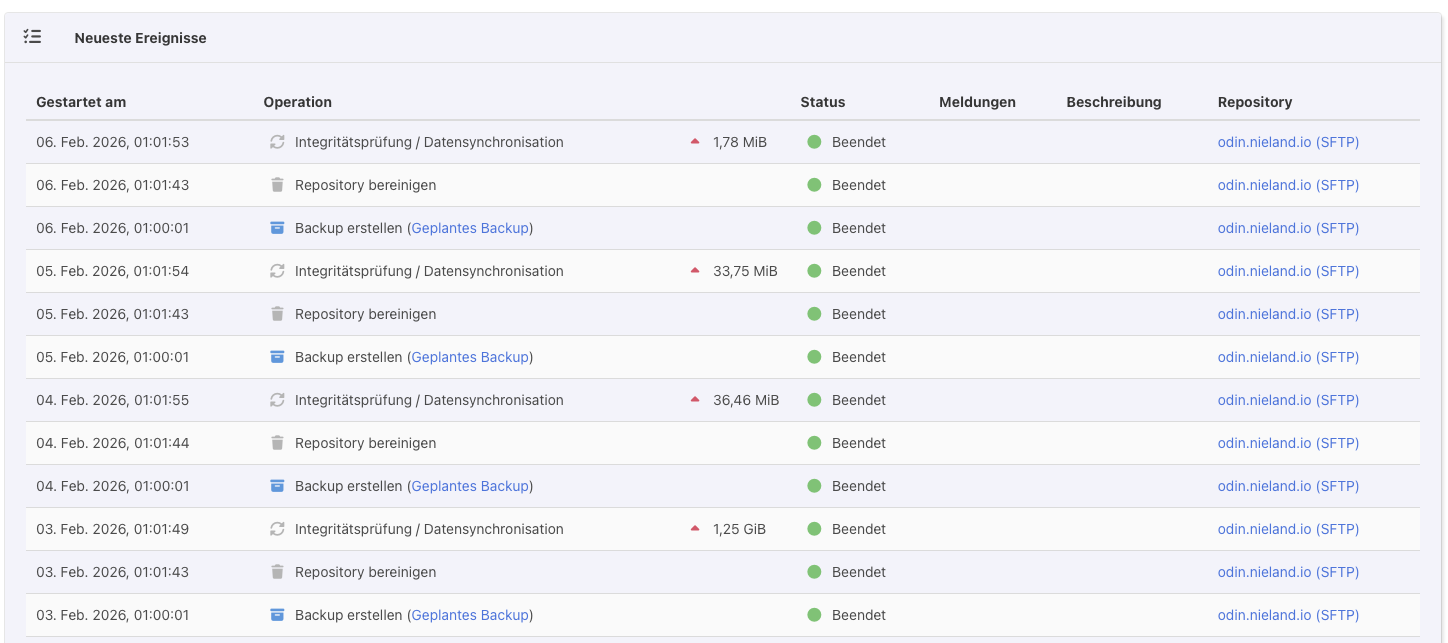The image size is (1448, 643).
Task: Click sync icon for 06. Feb 01:01:53 event
Action: tap(277, 142)
